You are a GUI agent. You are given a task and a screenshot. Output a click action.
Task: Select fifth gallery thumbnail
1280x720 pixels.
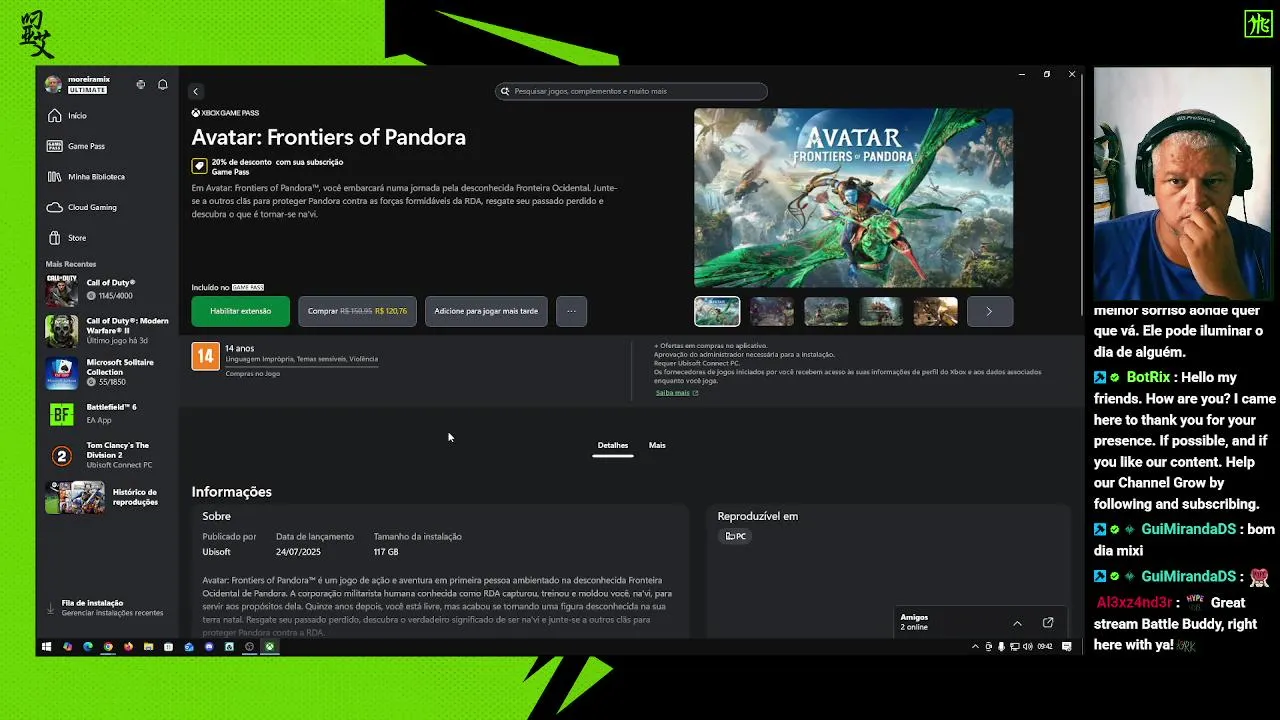935,312
